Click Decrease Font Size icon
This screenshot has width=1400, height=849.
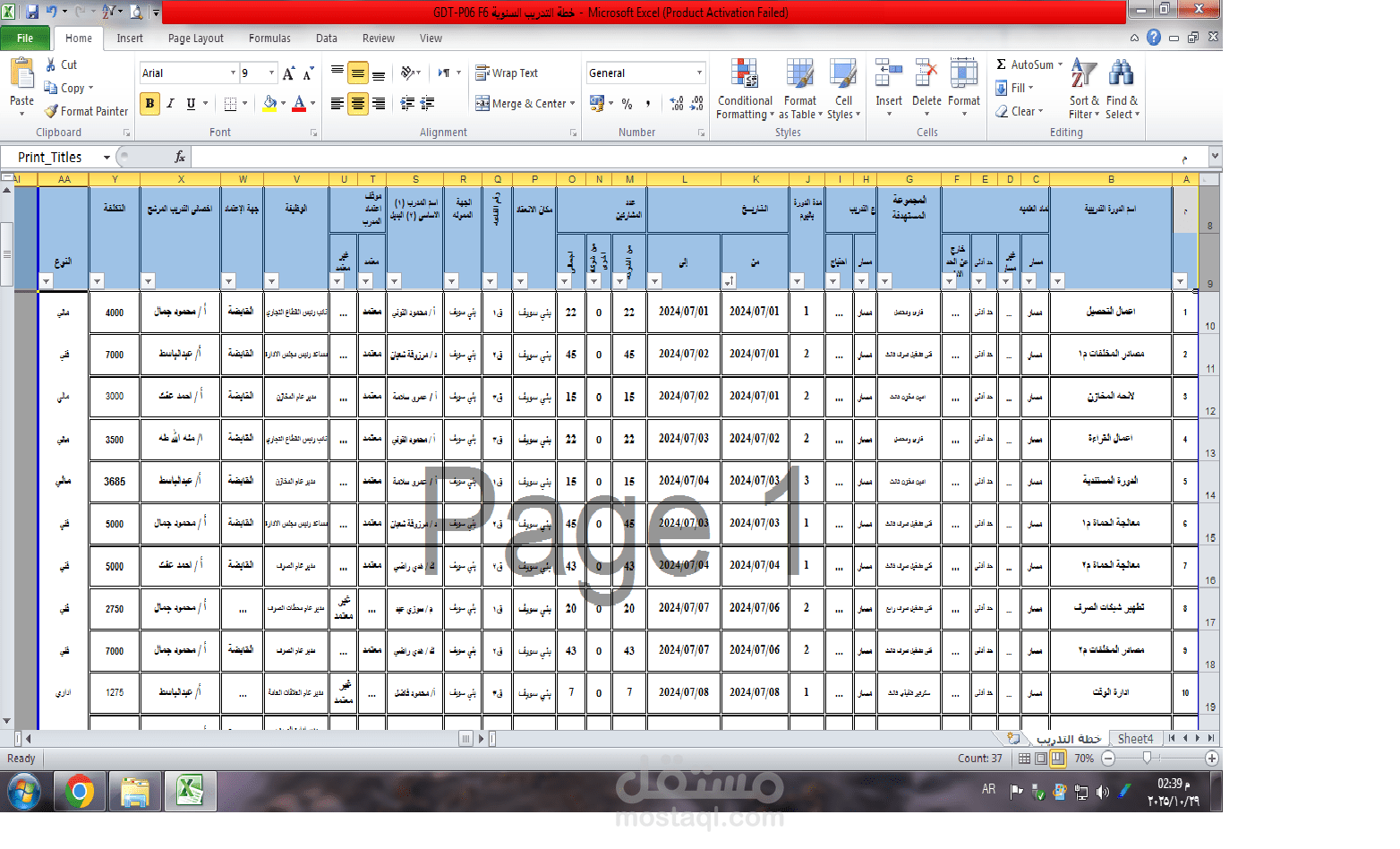(x=308, y=73)
